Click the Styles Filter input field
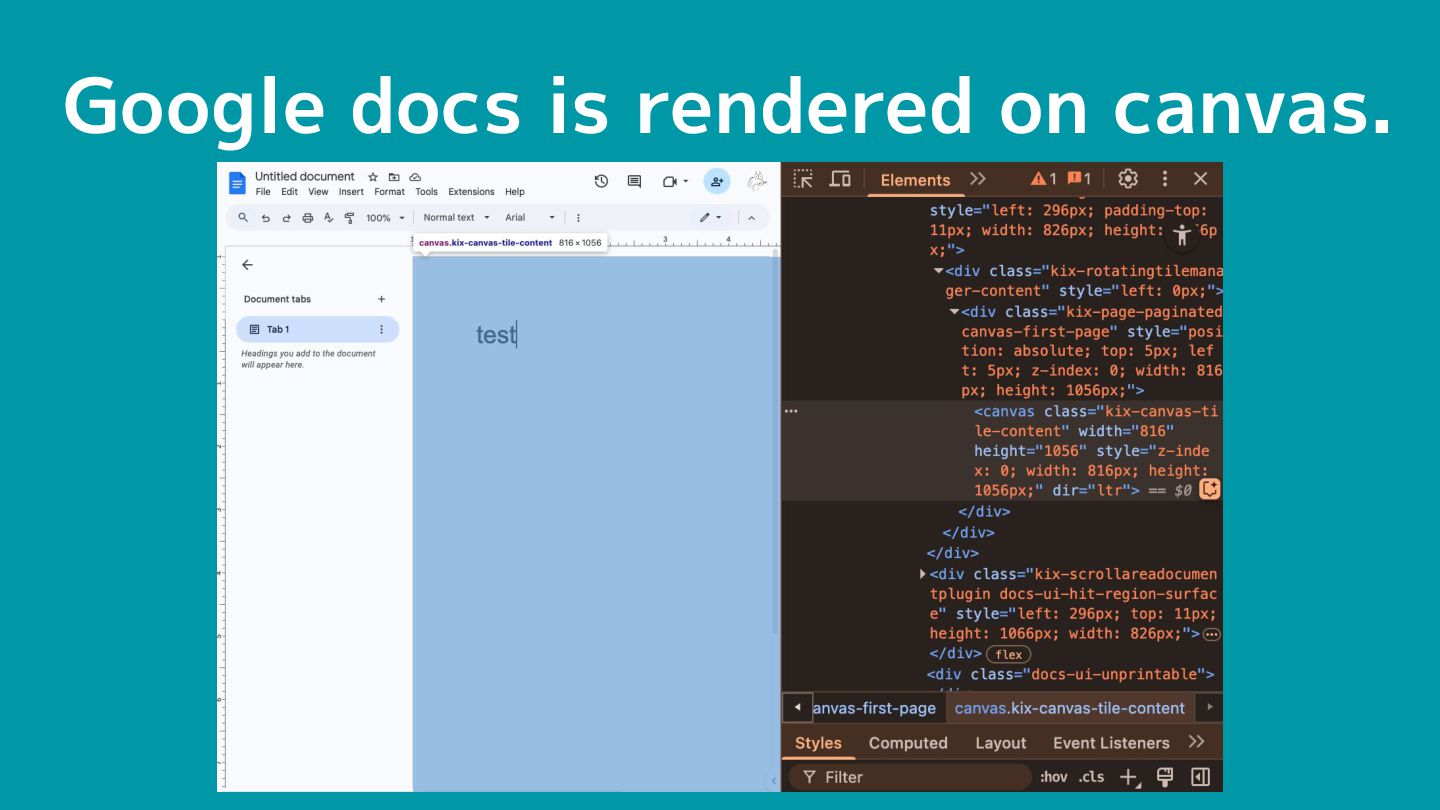This screenshot has width=1440, height=810. click(910, 777)
